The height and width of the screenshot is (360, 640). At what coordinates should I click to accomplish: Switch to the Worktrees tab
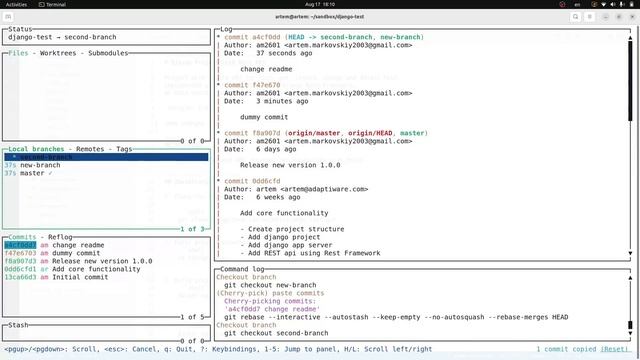pyautogui.click(x=58, y=53)
